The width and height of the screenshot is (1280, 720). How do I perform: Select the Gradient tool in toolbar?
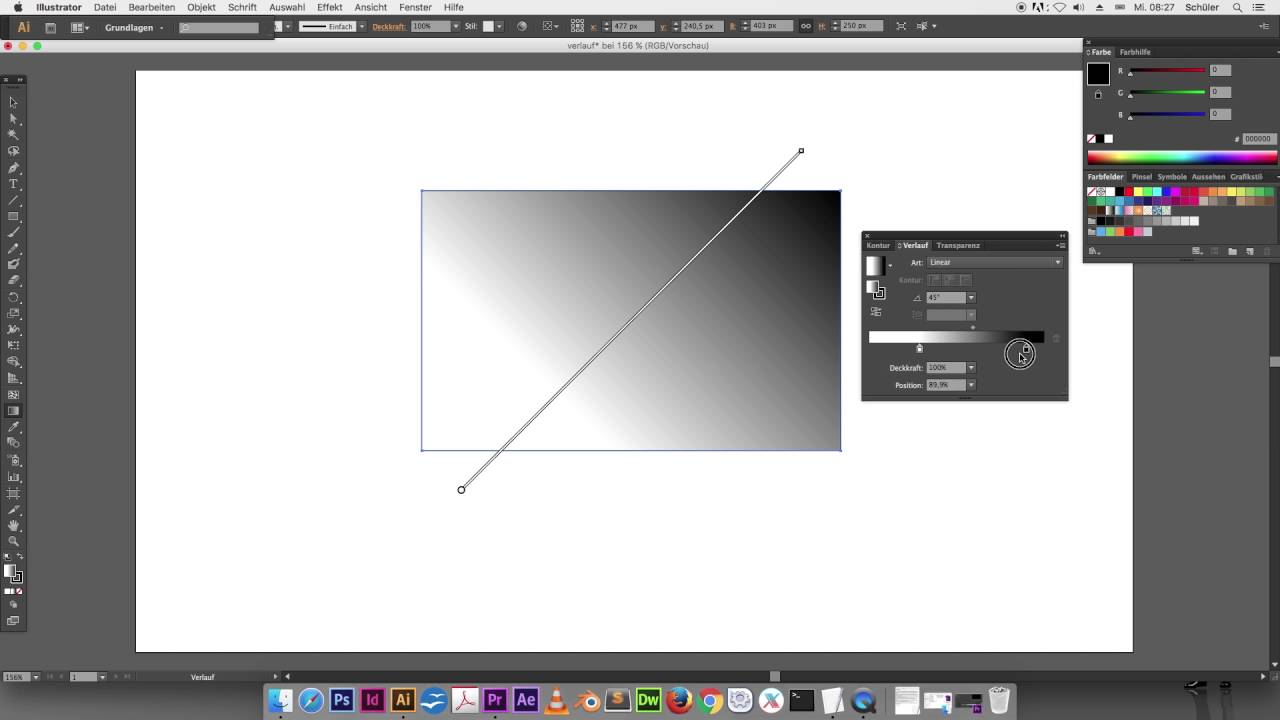click(13, 410)
